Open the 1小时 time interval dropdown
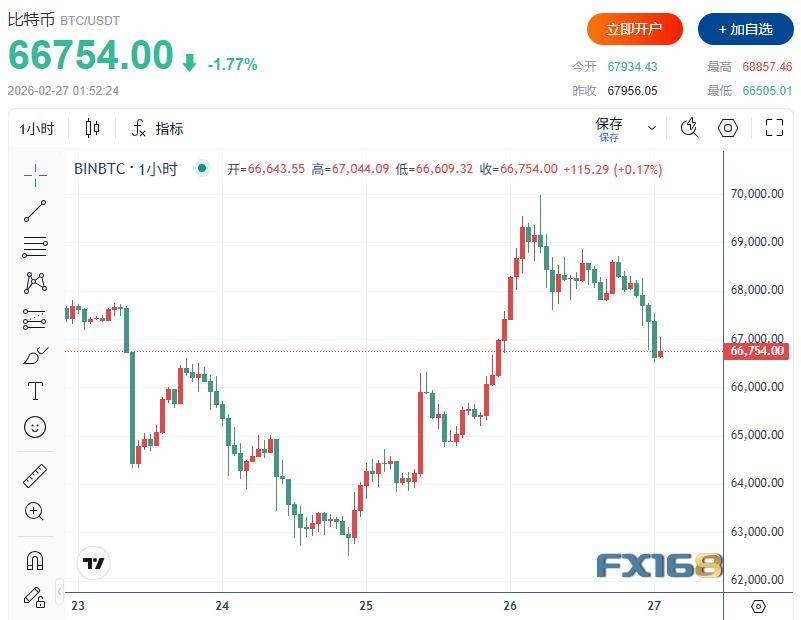801x620 pixels. pos(37,128)
